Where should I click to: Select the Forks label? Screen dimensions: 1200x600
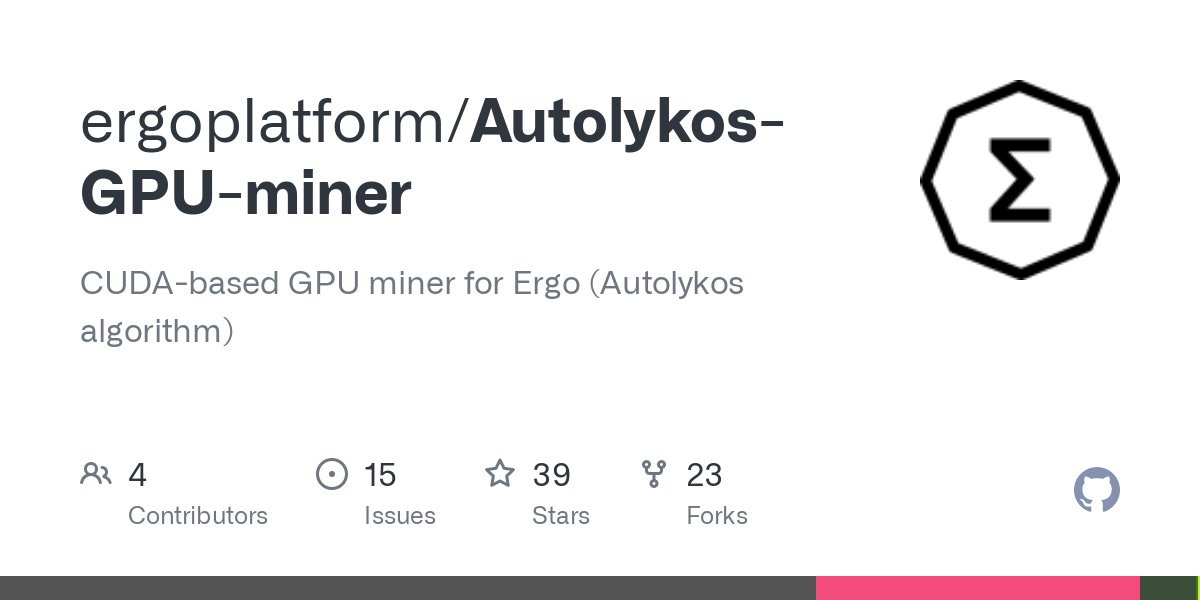[x=717, y=516]
